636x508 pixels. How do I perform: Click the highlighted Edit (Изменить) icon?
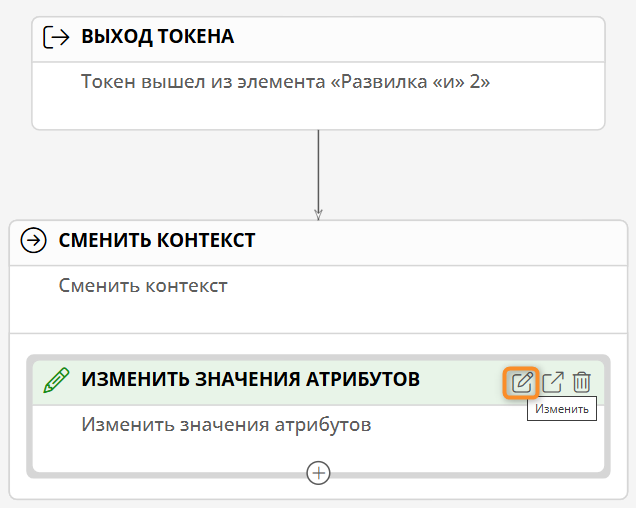pyautogui.click(x=522, y=382)
